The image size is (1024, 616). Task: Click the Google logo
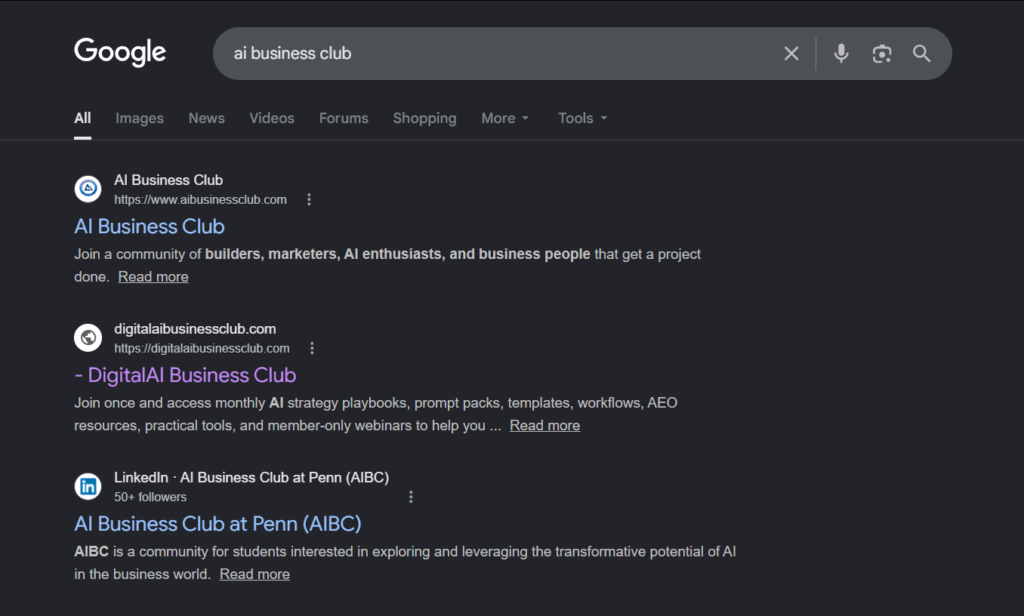(x=120, y=52)
